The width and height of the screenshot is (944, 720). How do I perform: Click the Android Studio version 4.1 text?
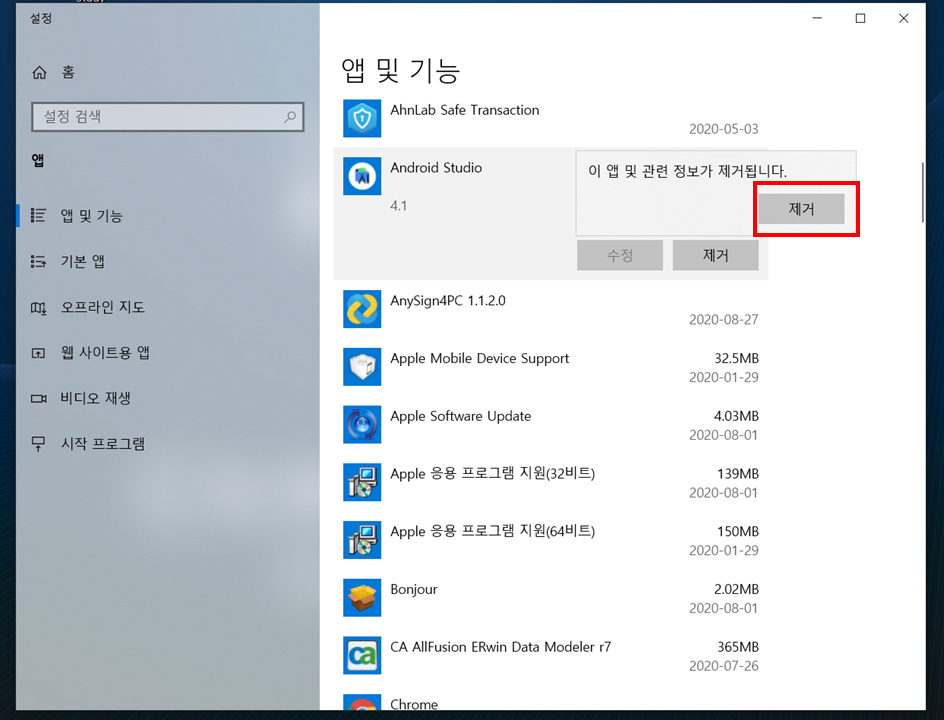click(399, 206)
